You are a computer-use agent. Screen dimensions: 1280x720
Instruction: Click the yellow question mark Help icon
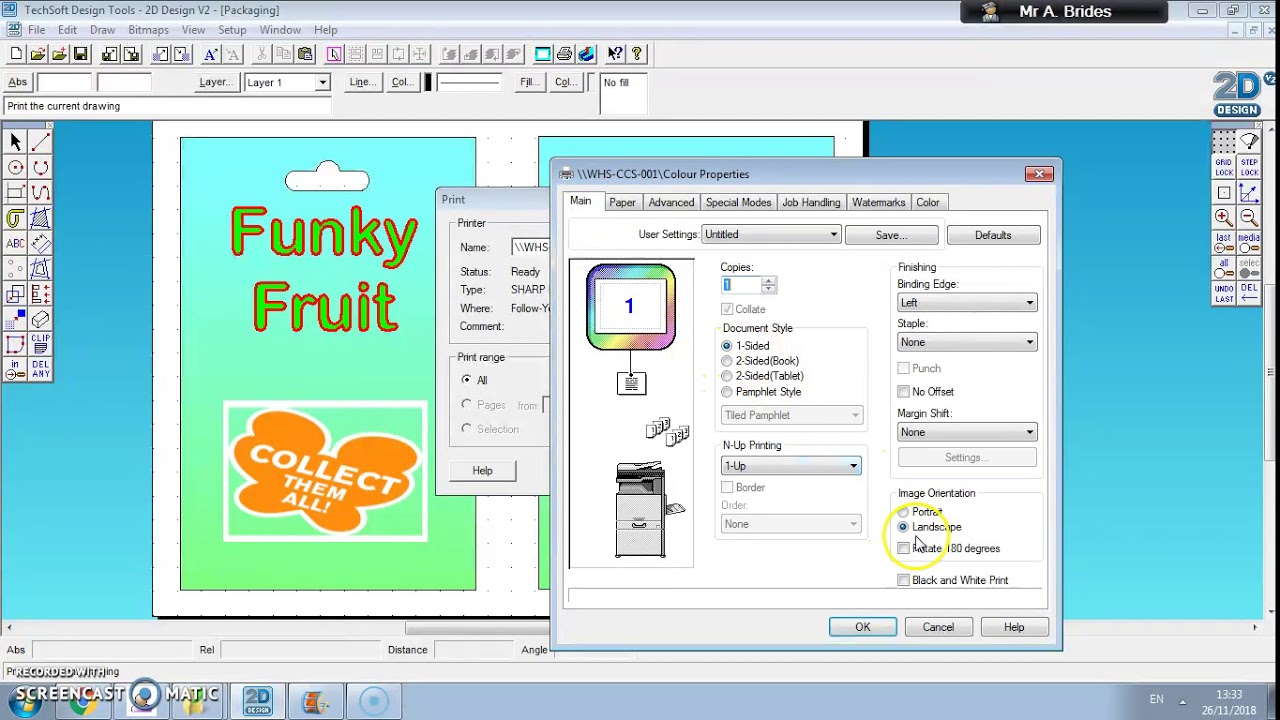(x=637, y=54)
